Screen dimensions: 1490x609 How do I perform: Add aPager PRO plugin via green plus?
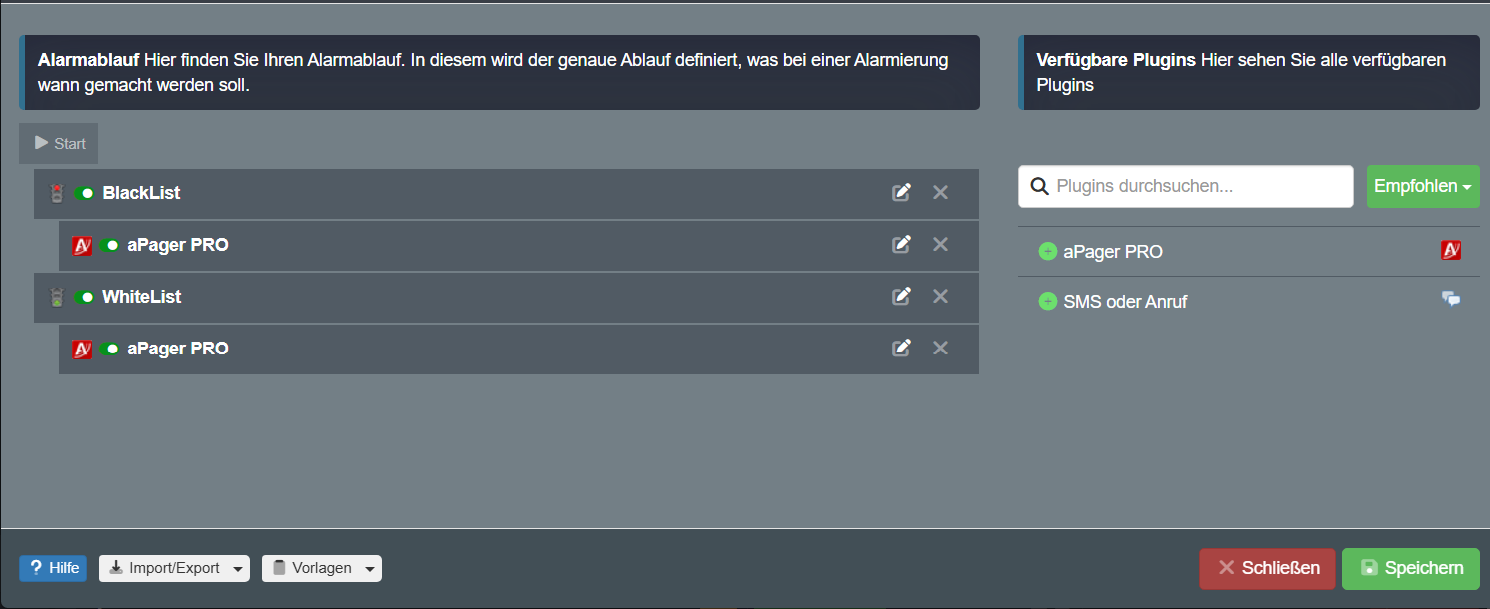1047,252
